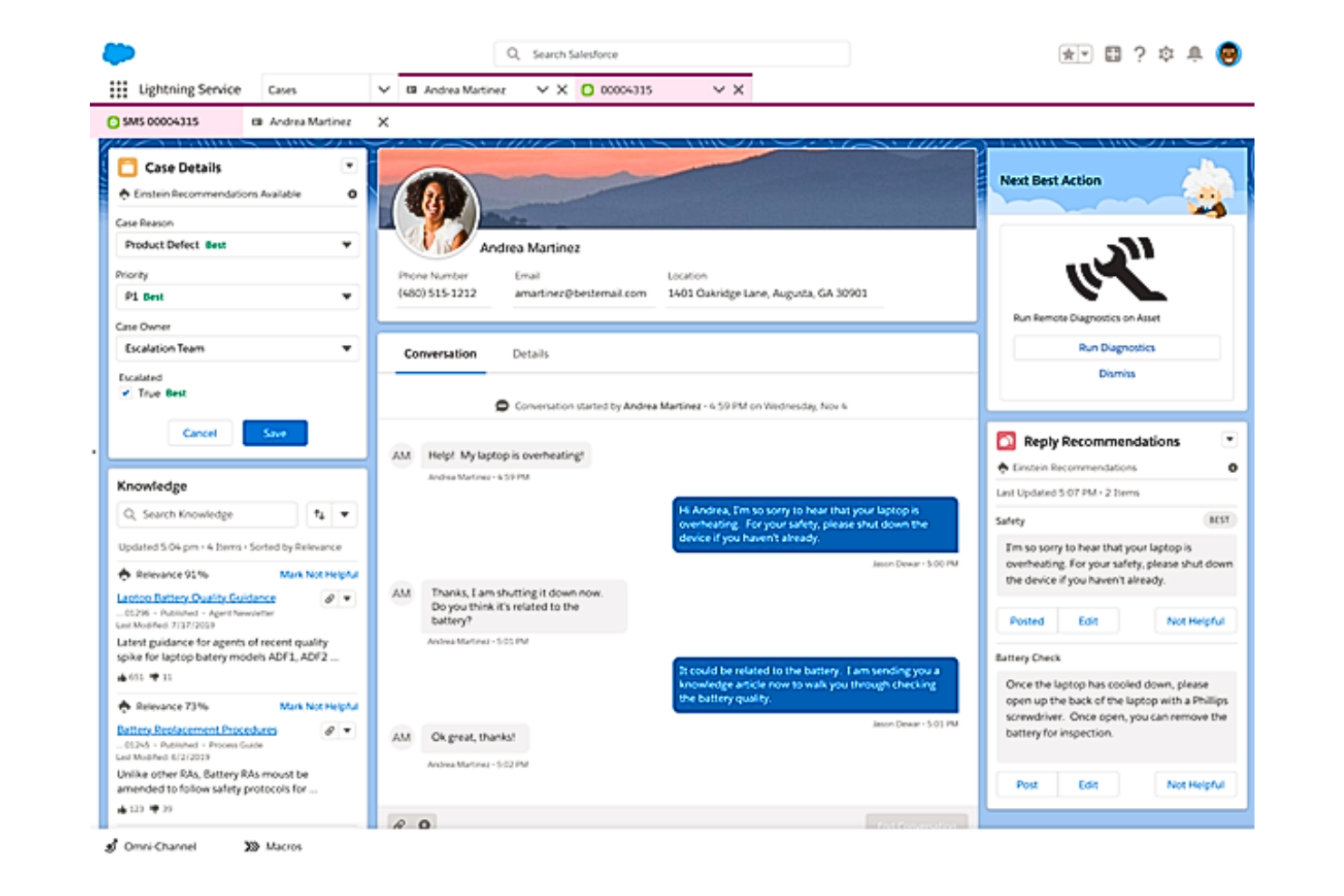1344x896 pixels.
Task: Expand the Cases navigation dropdown
Action: click(383, 89)
